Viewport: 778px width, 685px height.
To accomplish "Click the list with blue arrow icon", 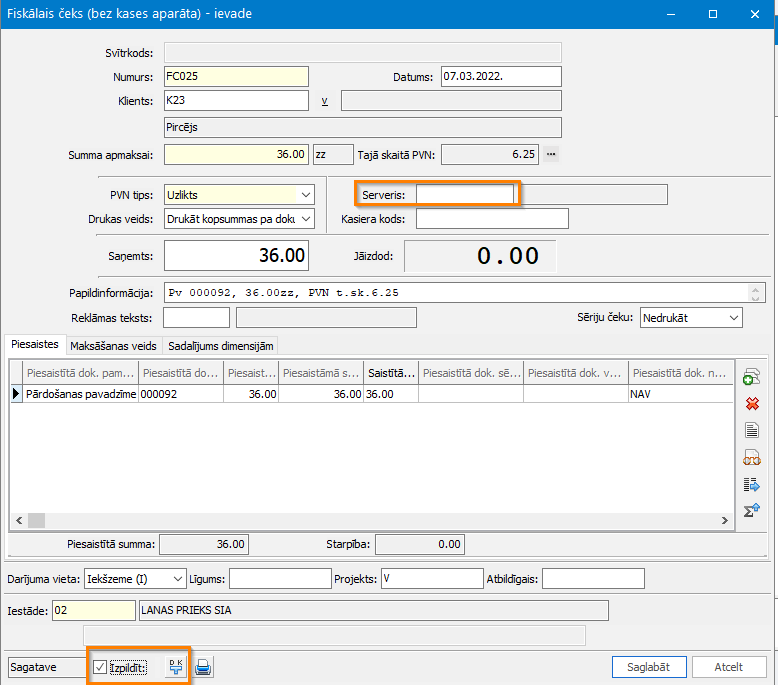I will tap(752, 485).
